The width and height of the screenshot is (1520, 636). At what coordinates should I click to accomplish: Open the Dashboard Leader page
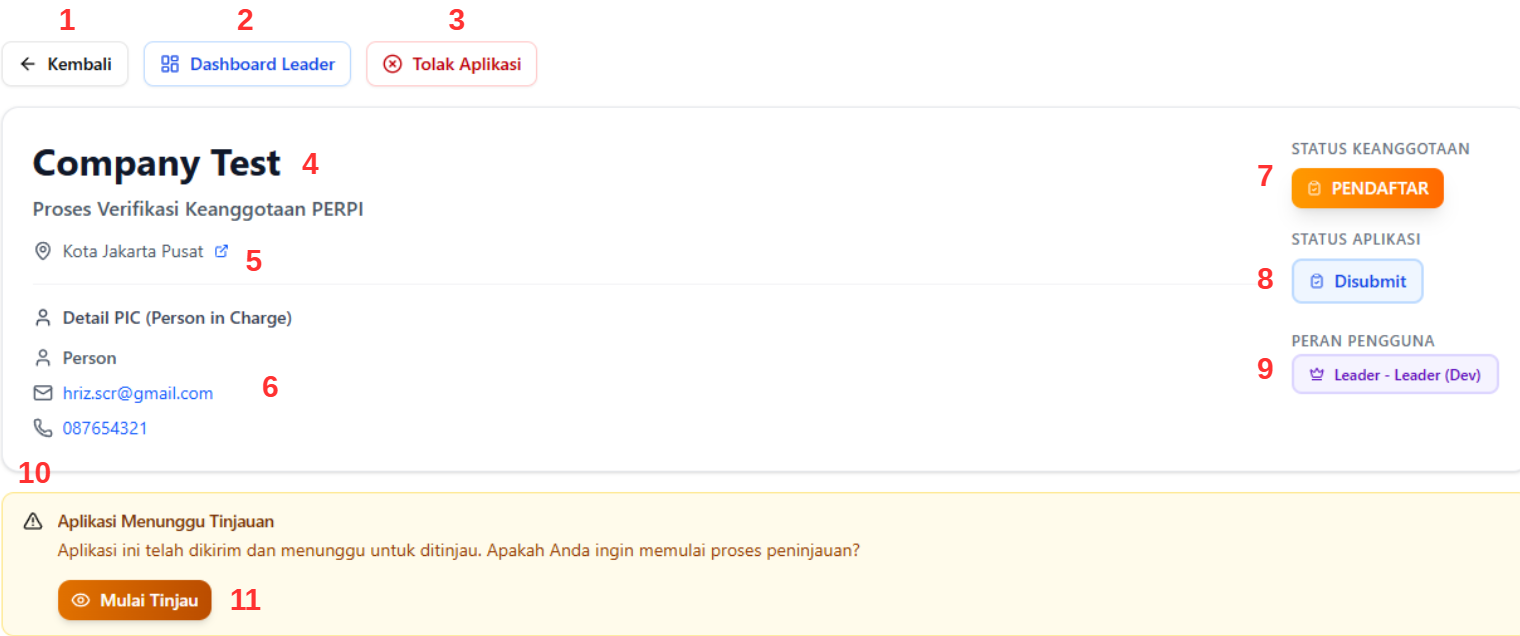point(247,63)
